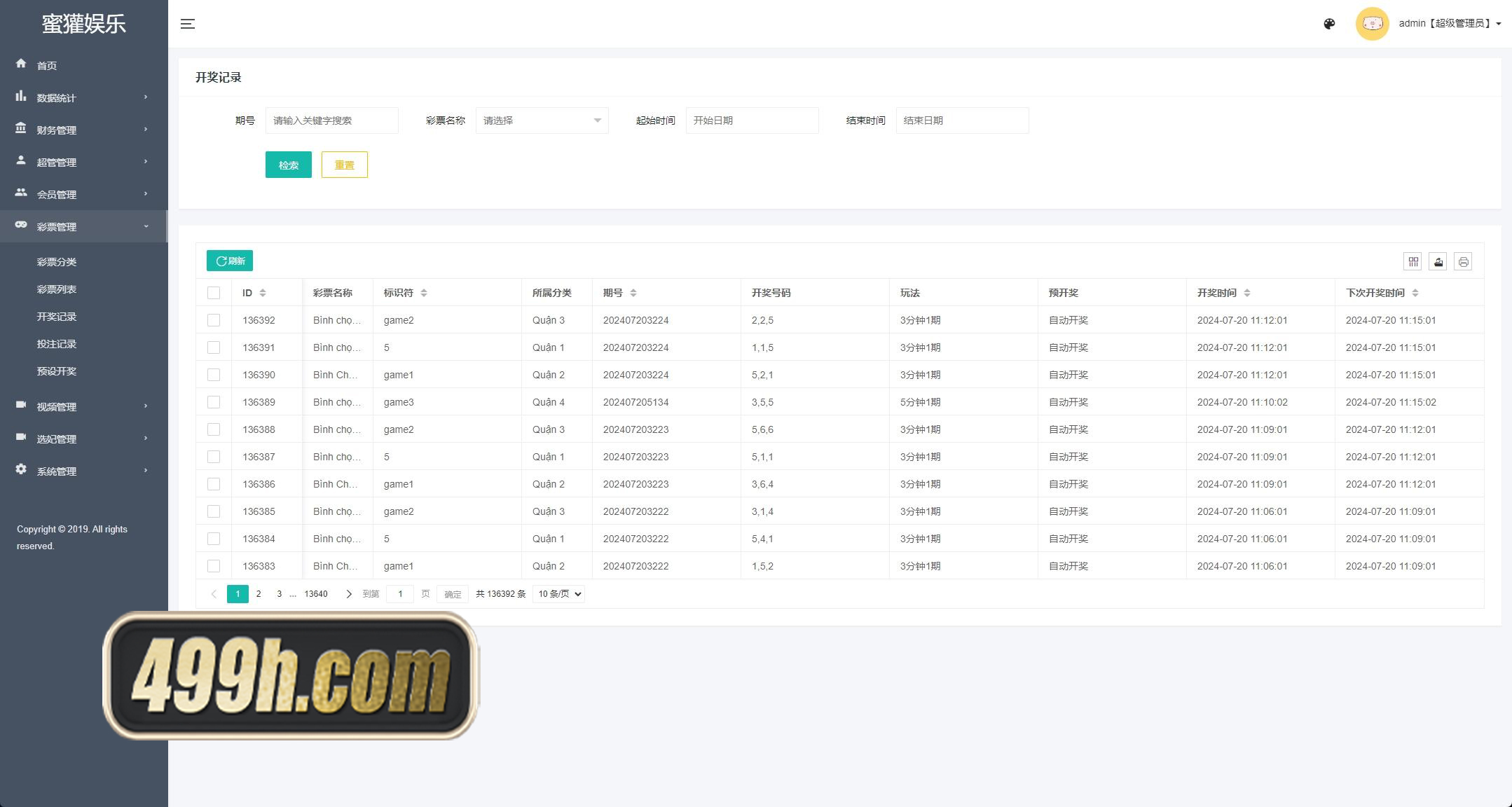Click the print table icon
The width and height of the screenshot is (1512, 807).
click(1463, 262)
